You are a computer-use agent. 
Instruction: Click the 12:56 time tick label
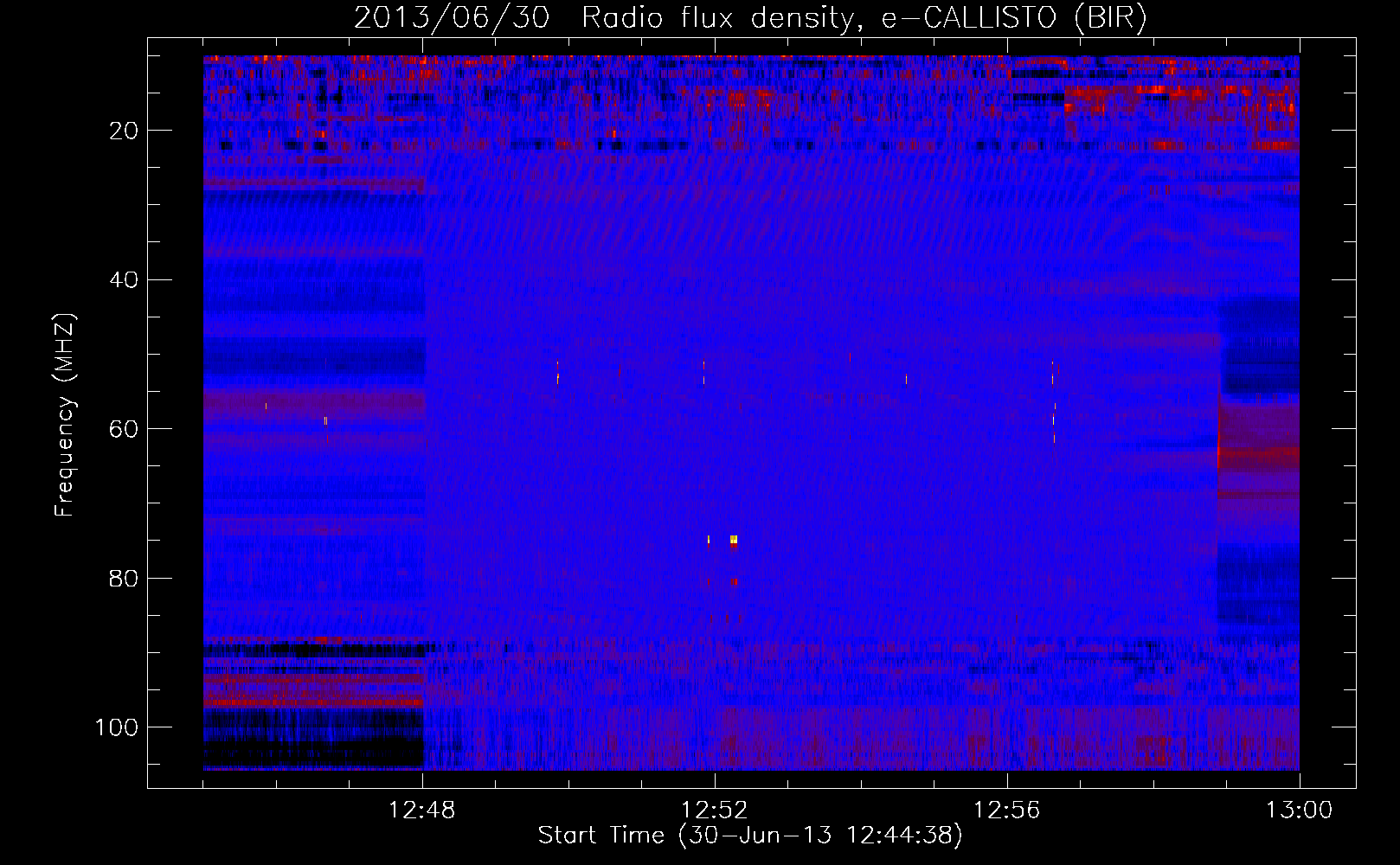click(1007, 811)
